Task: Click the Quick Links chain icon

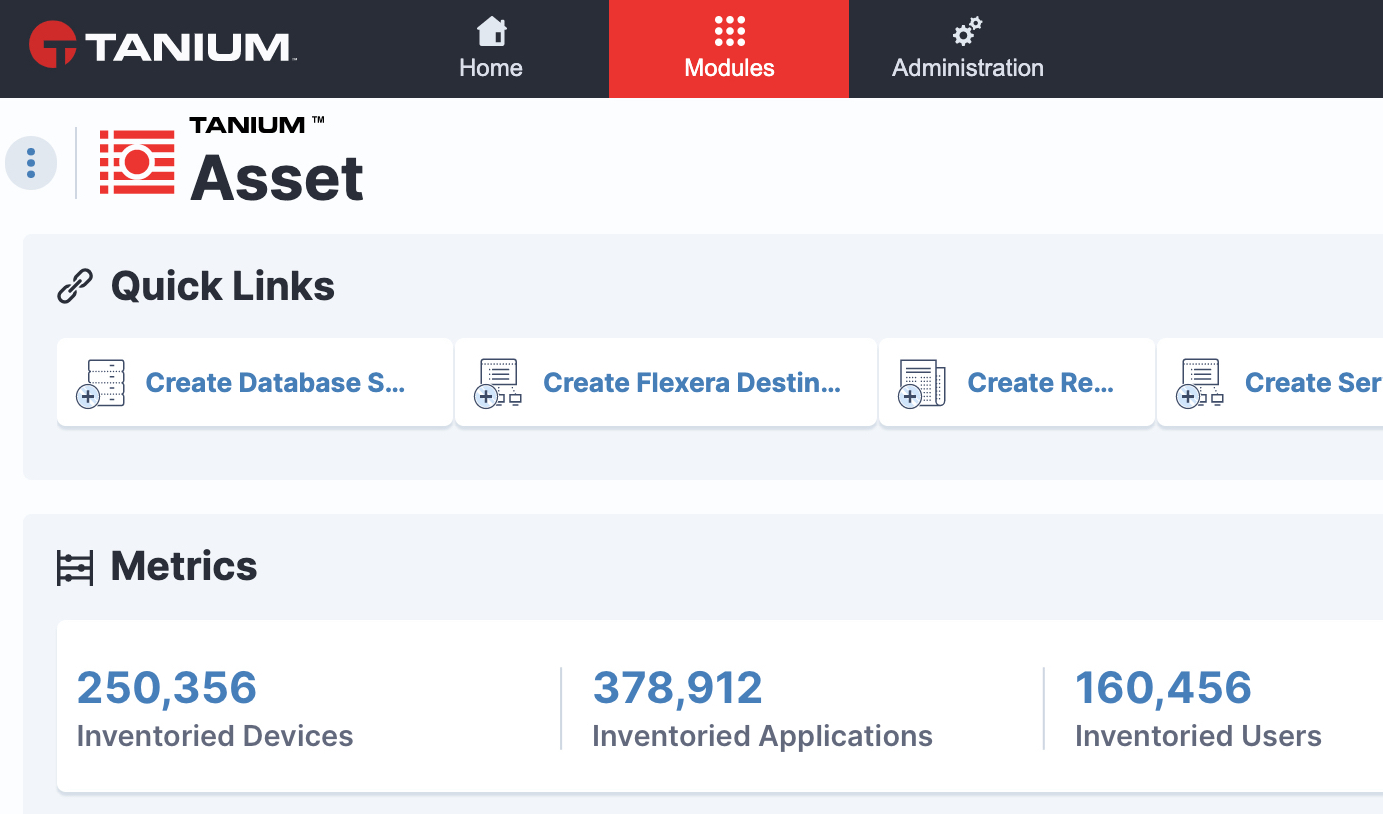Action: coord(75,287)
